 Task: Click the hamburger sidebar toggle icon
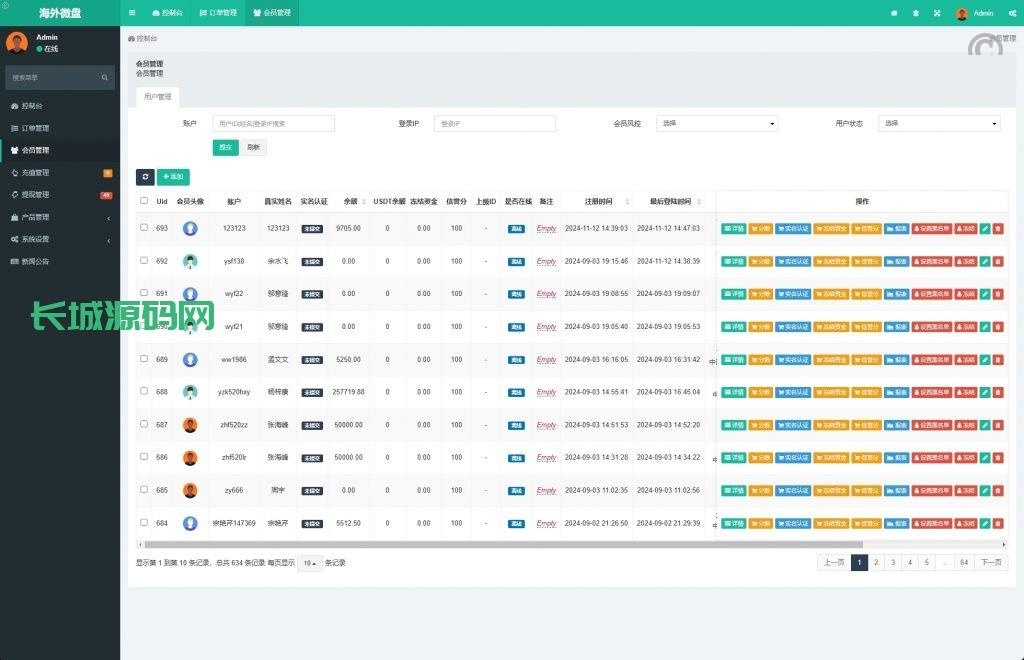click(x=132, y=13)
